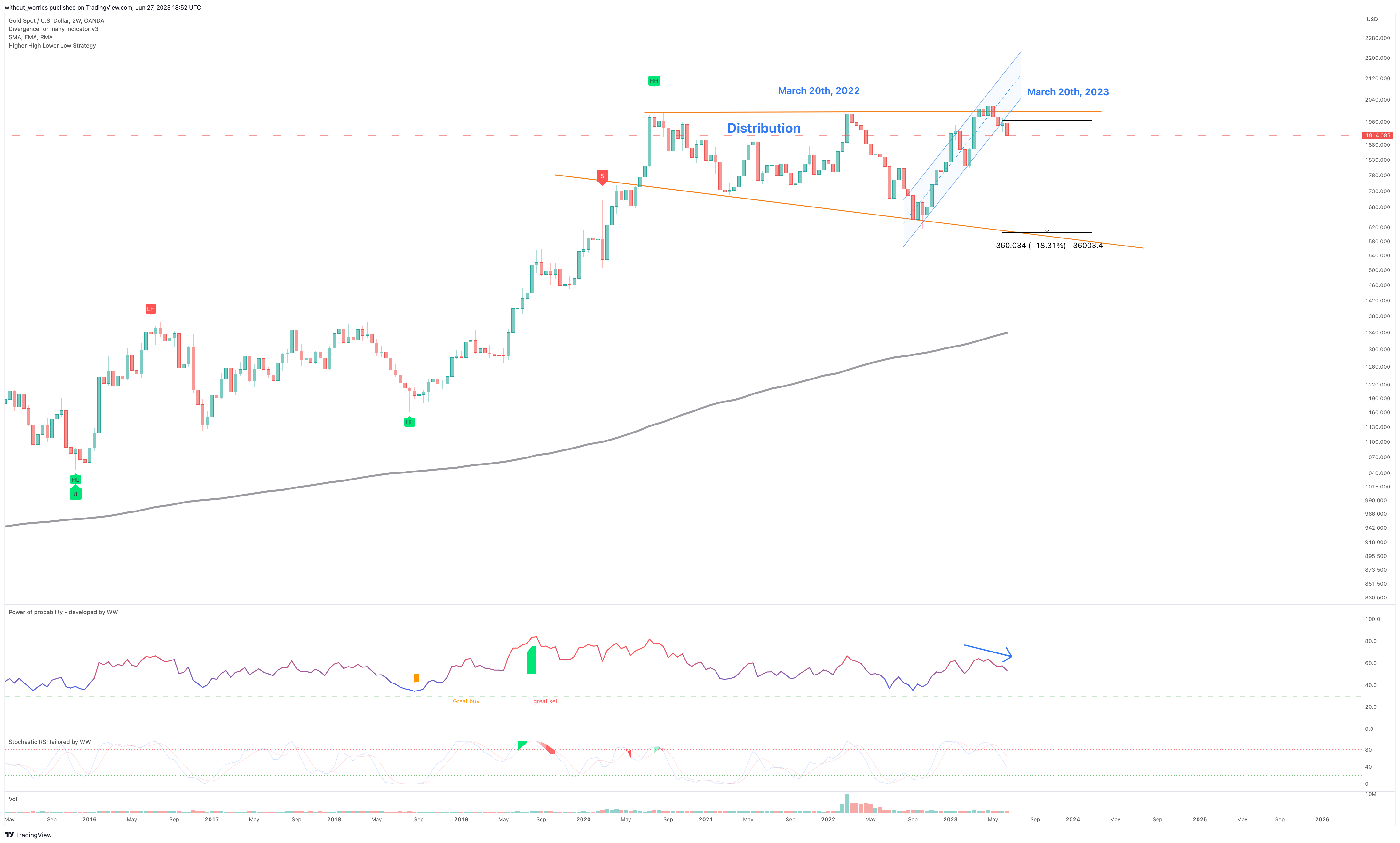Click the 2017 label on the time axis
Image resolution: width=1400 pixels, height=843 pixels.
pyautogui.click(x=211, y=820)
